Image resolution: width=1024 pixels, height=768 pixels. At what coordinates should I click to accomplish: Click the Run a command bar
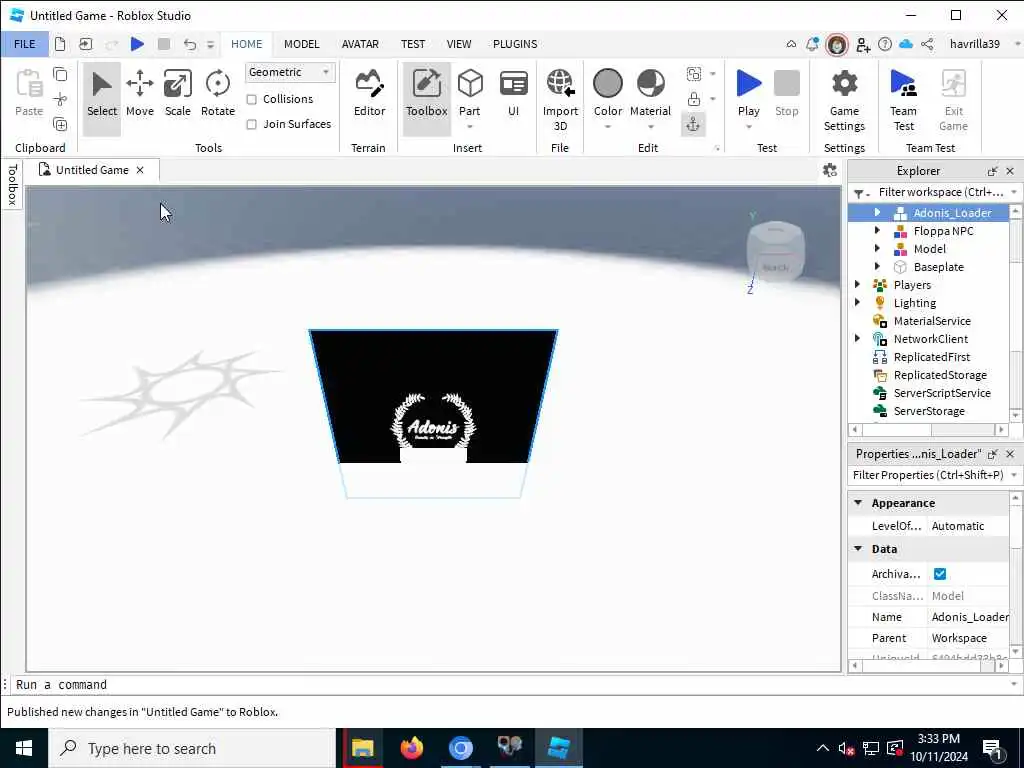(509, 684)
